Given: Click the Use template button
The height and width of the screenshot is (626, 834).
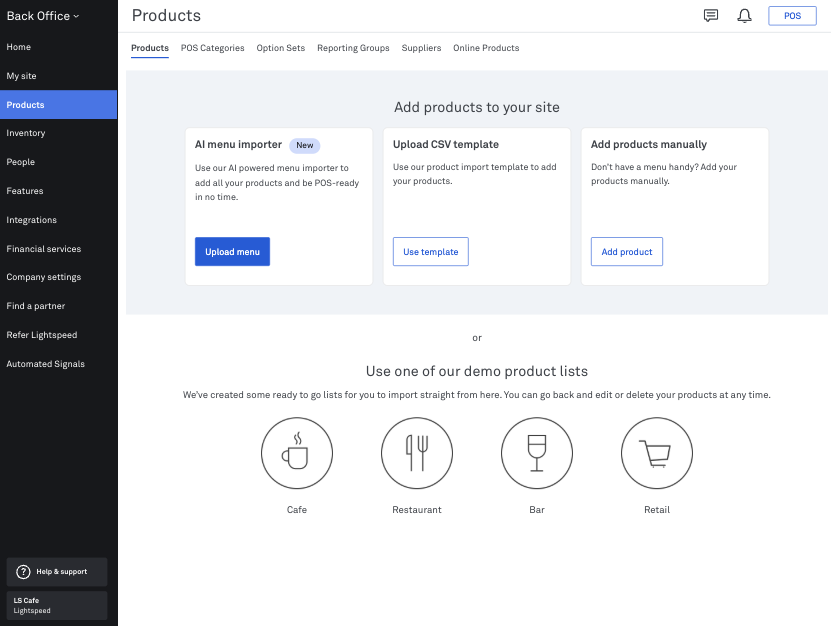Looking at the screenshot, I should point(431,252).
